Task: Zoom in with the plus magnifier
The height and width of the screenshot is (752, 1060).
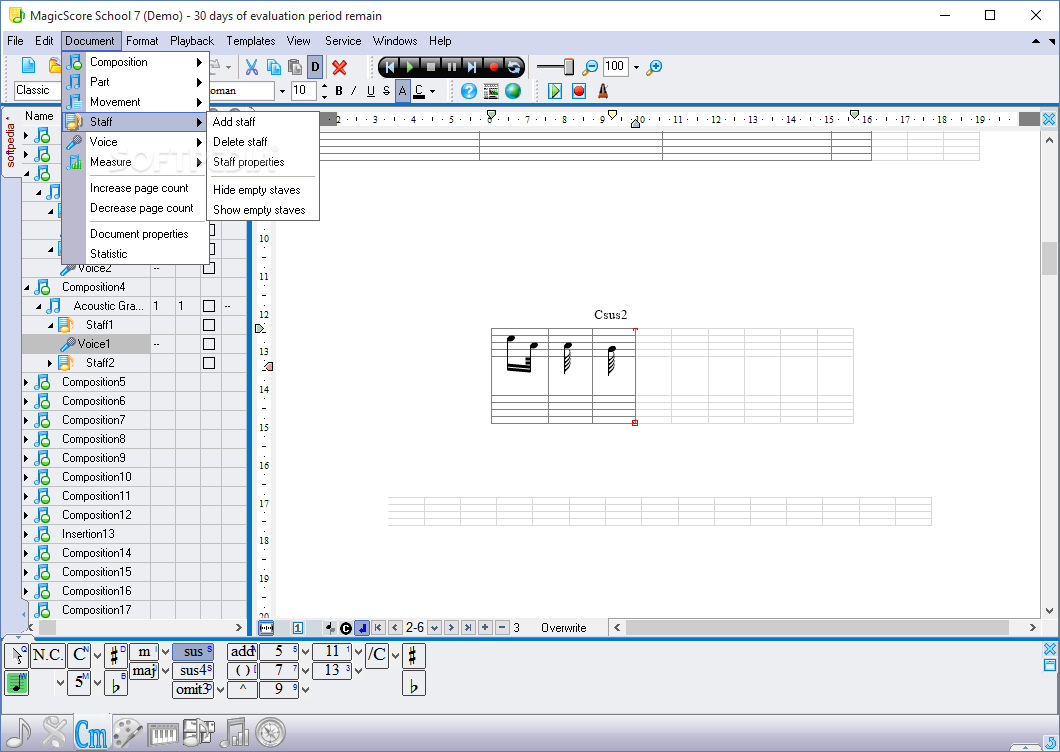Action: tap(654, 67)
